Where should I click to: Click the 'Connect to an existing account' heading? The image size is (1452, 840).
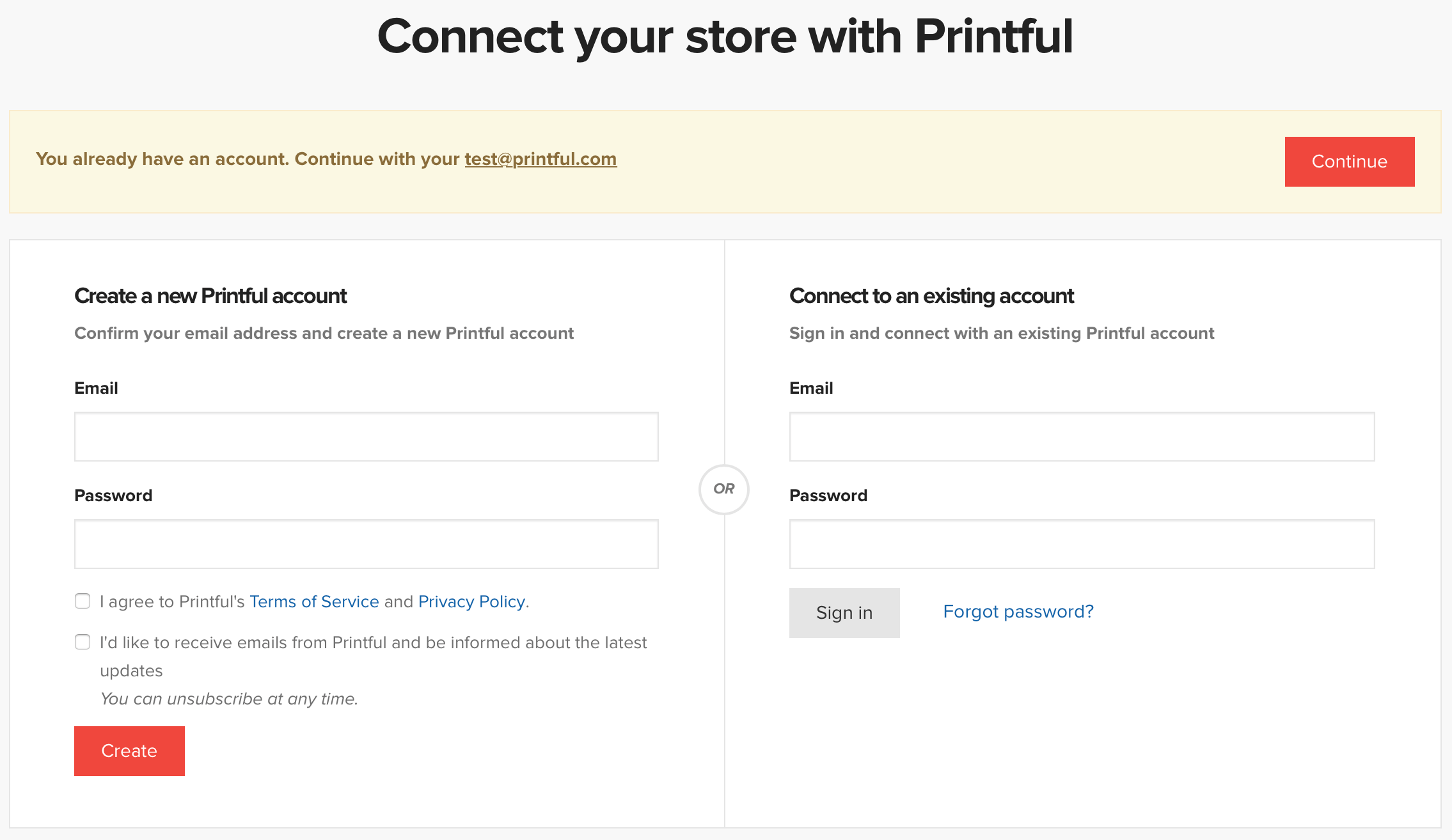[x=931, y=296]
